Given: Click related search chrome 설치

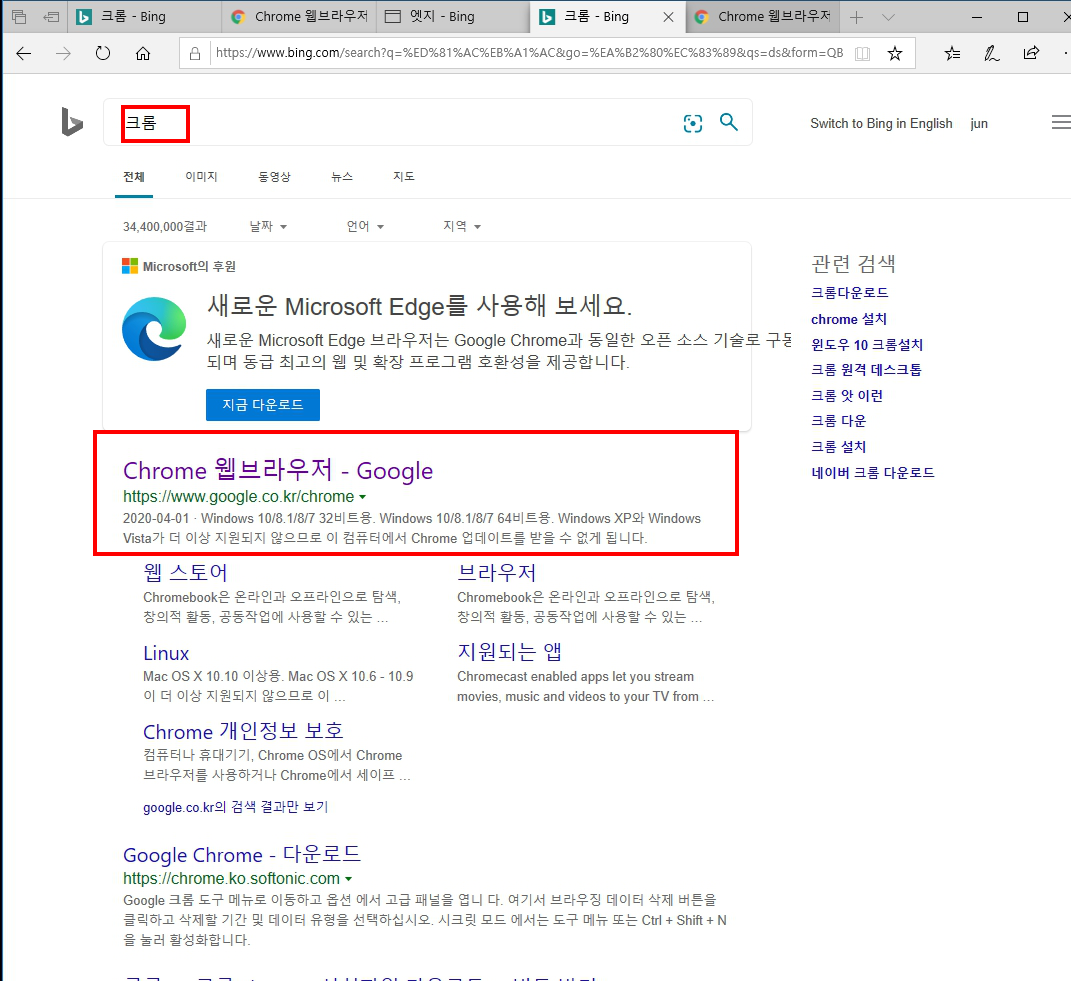Looking at the screenshot, I should (849, 319).
